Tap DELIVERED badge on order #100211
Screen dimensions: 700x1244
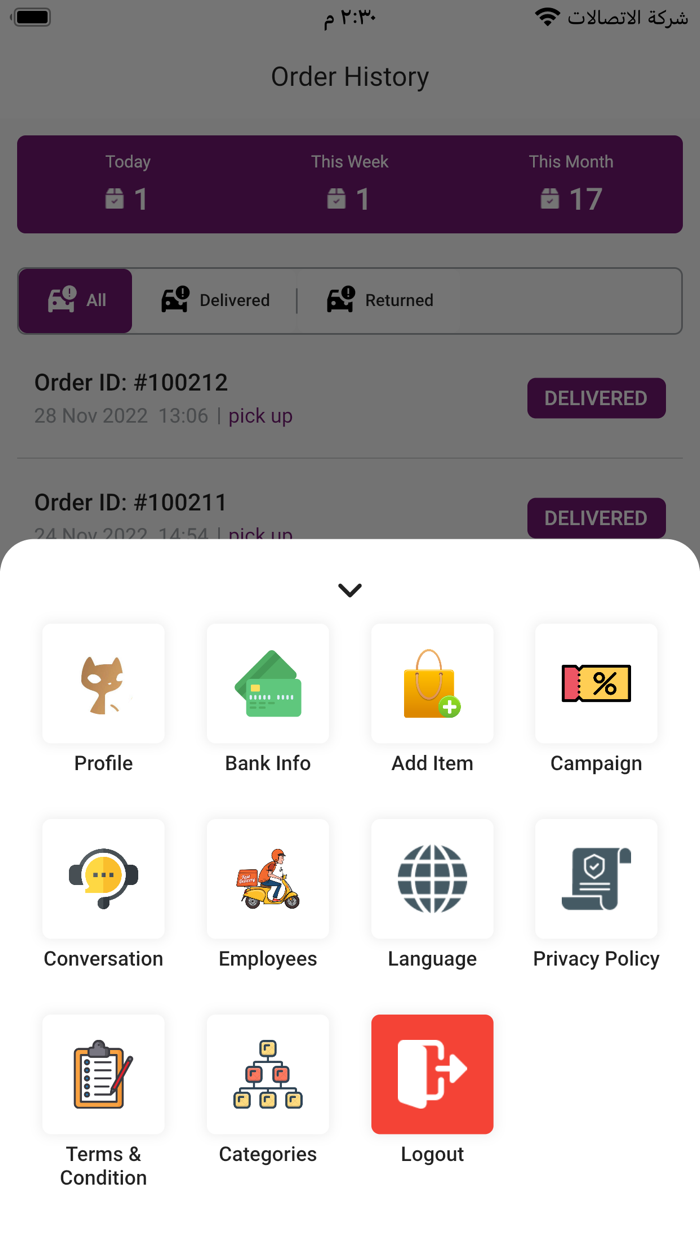tap(596, 518)
